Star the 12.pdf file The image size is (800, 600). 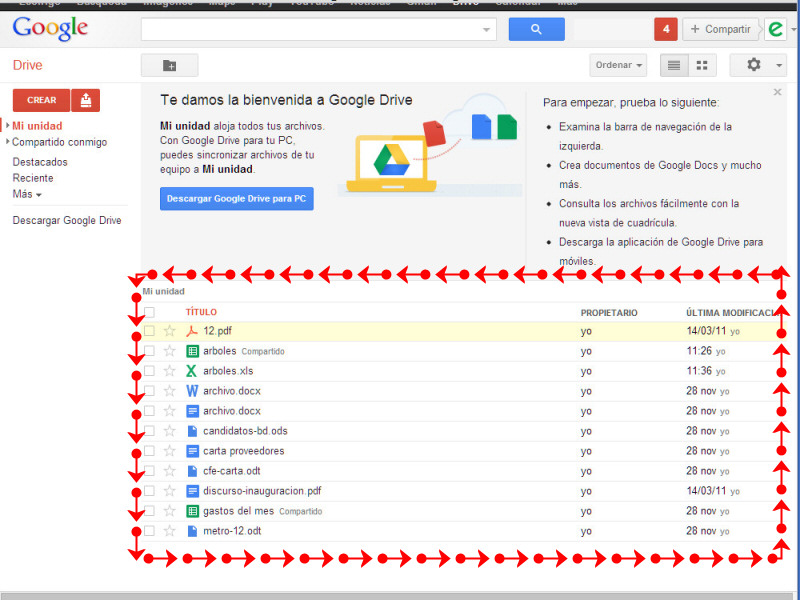[169, 331]
